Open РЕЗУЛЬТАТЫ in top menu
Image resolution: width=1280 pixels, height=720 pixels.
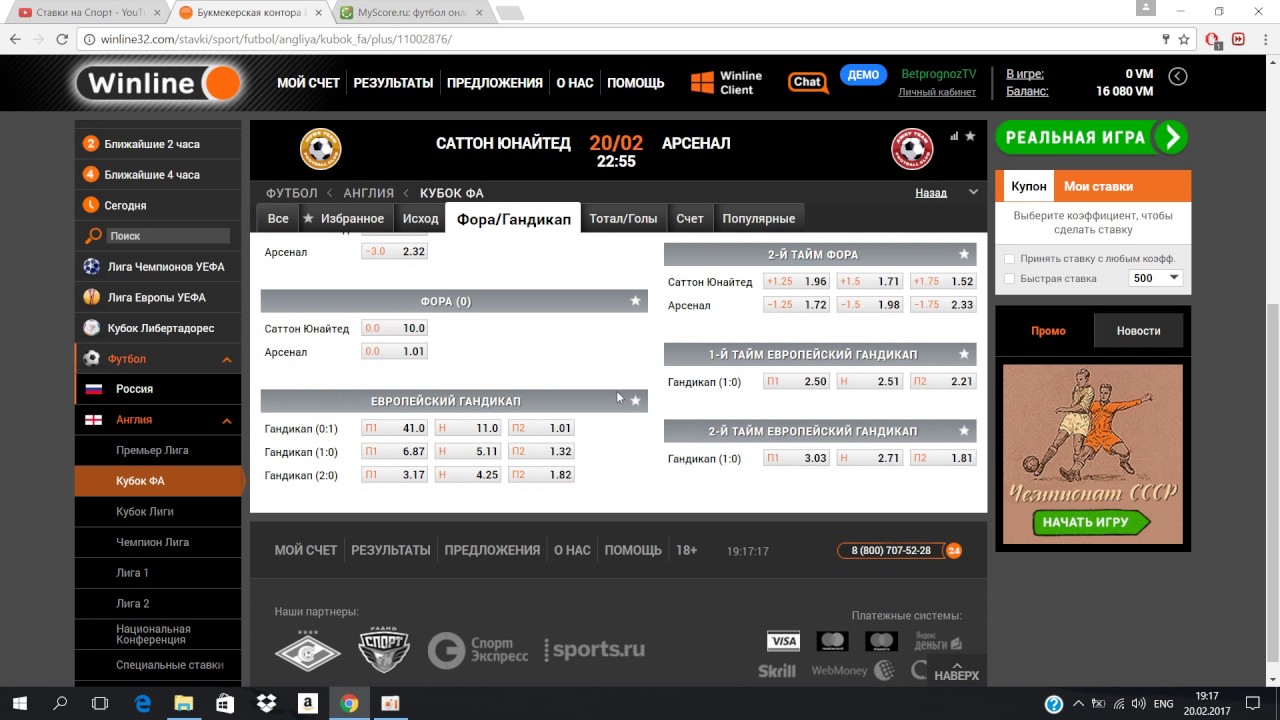pos(393,83)
